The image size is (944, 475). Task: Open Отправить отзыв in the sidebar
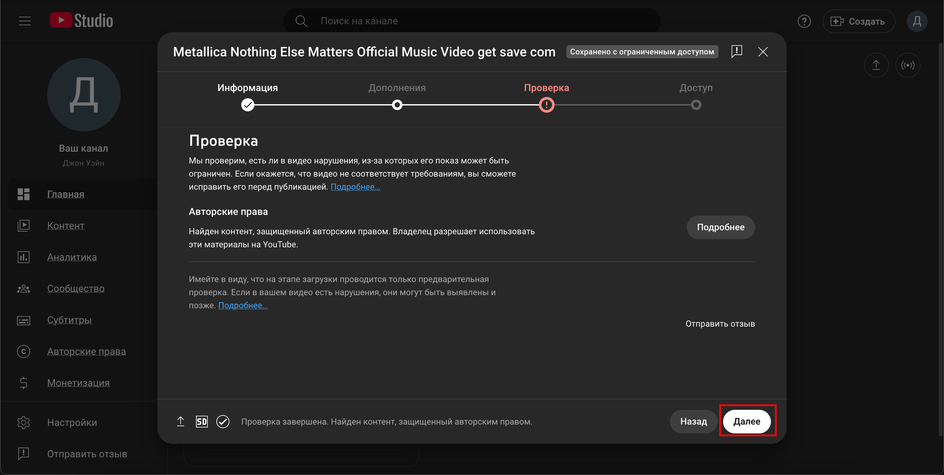[x=87, y=454]
